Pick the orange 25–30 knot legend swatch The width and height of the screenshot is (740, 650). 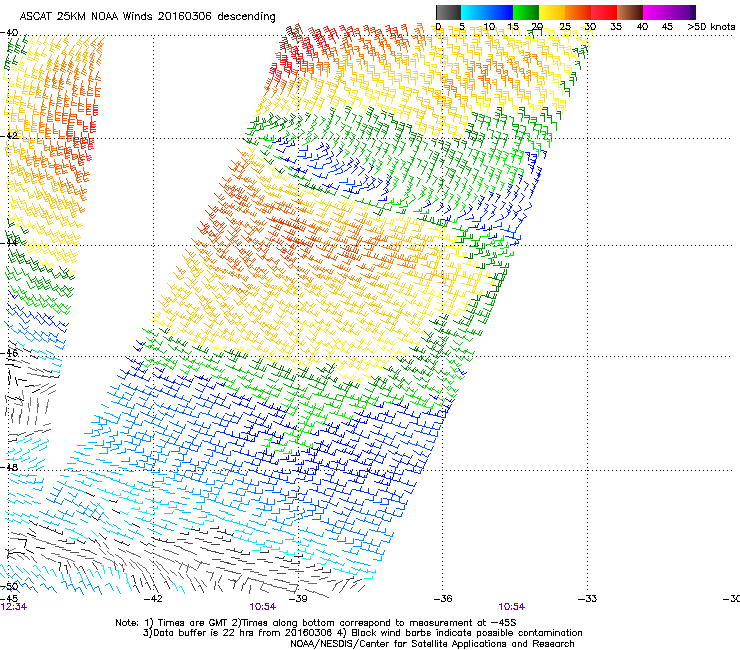click(x=578, y=12)
